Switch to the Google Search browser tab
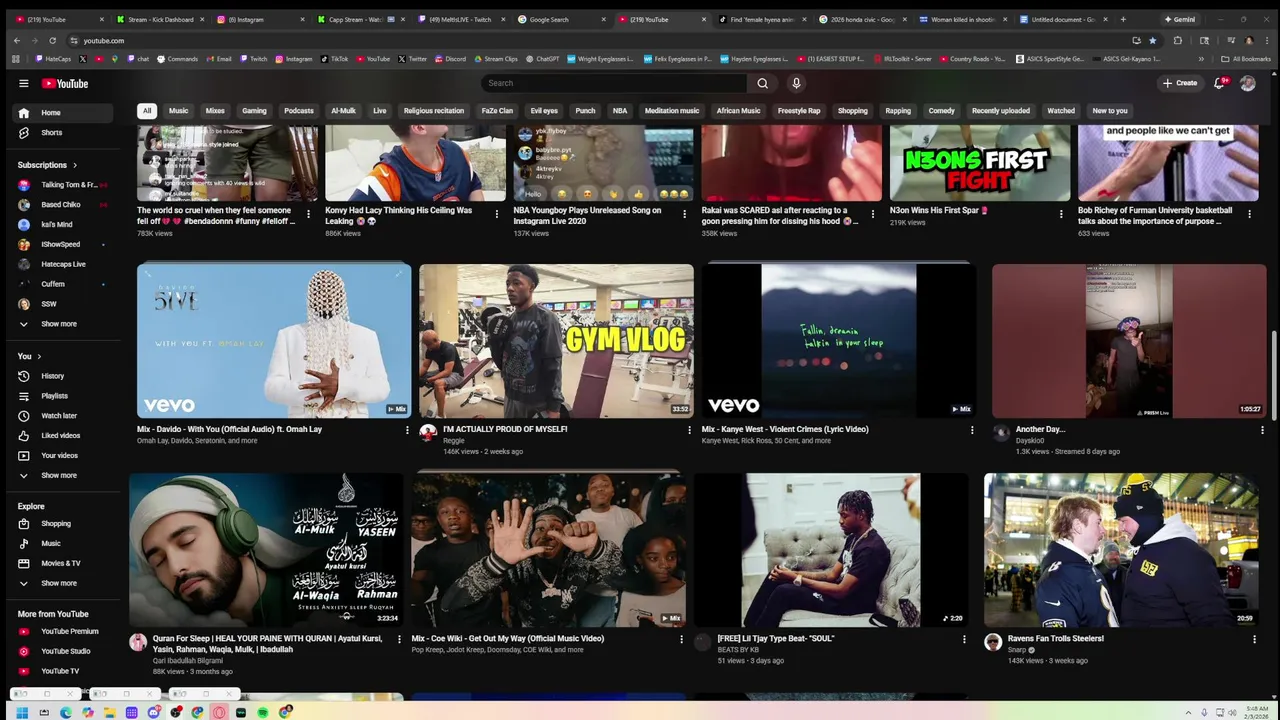 560,19
